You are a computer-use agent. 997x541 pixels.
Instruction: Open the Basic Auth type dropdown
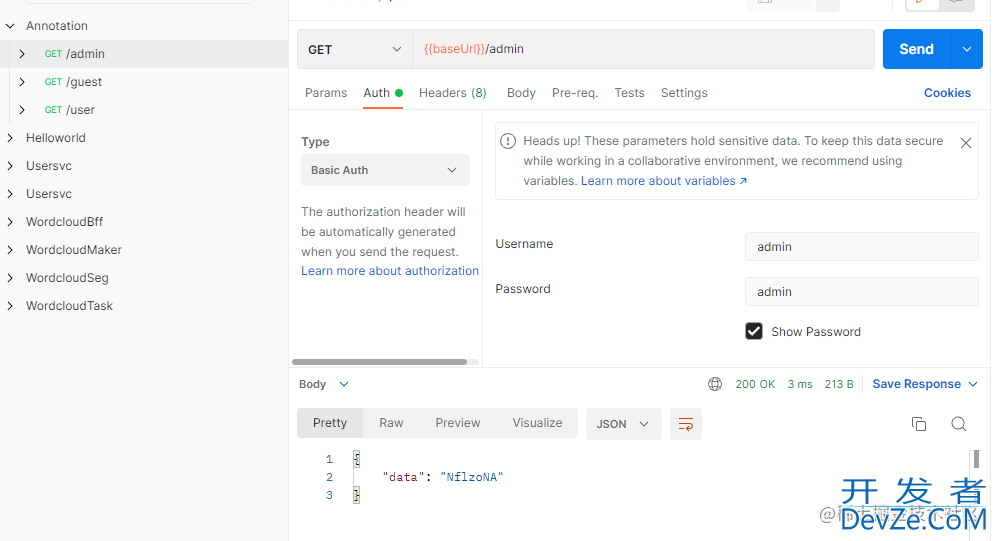pyautogui.click(x=385, y=170)
